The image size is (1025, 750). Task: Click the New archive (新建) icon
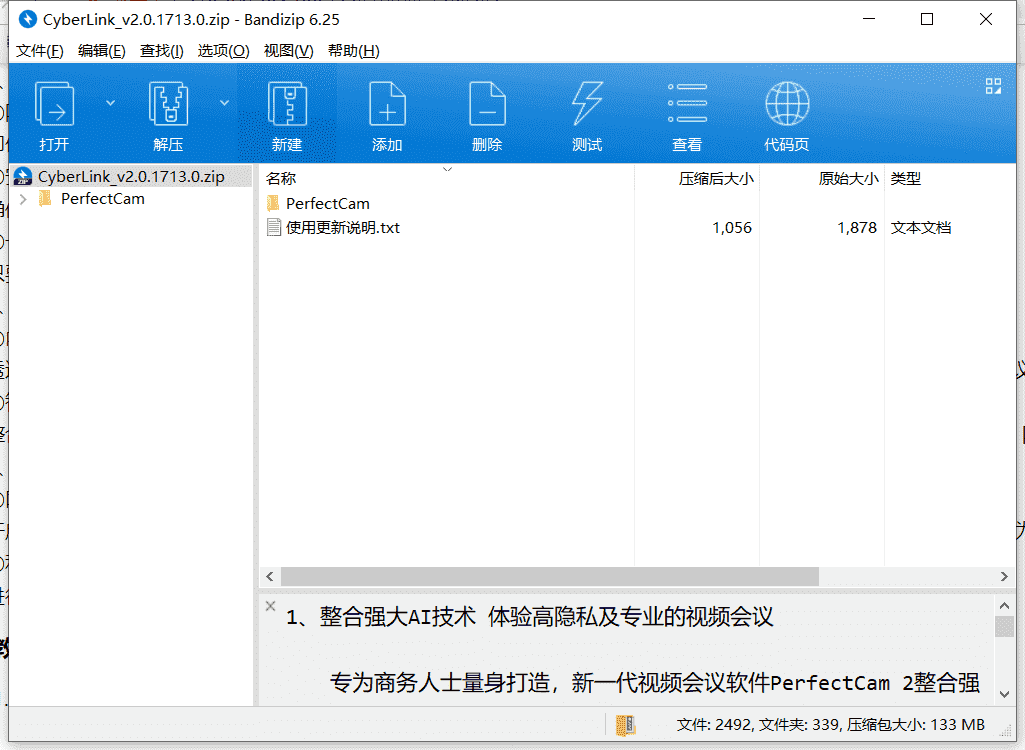(x=287, y=104)
